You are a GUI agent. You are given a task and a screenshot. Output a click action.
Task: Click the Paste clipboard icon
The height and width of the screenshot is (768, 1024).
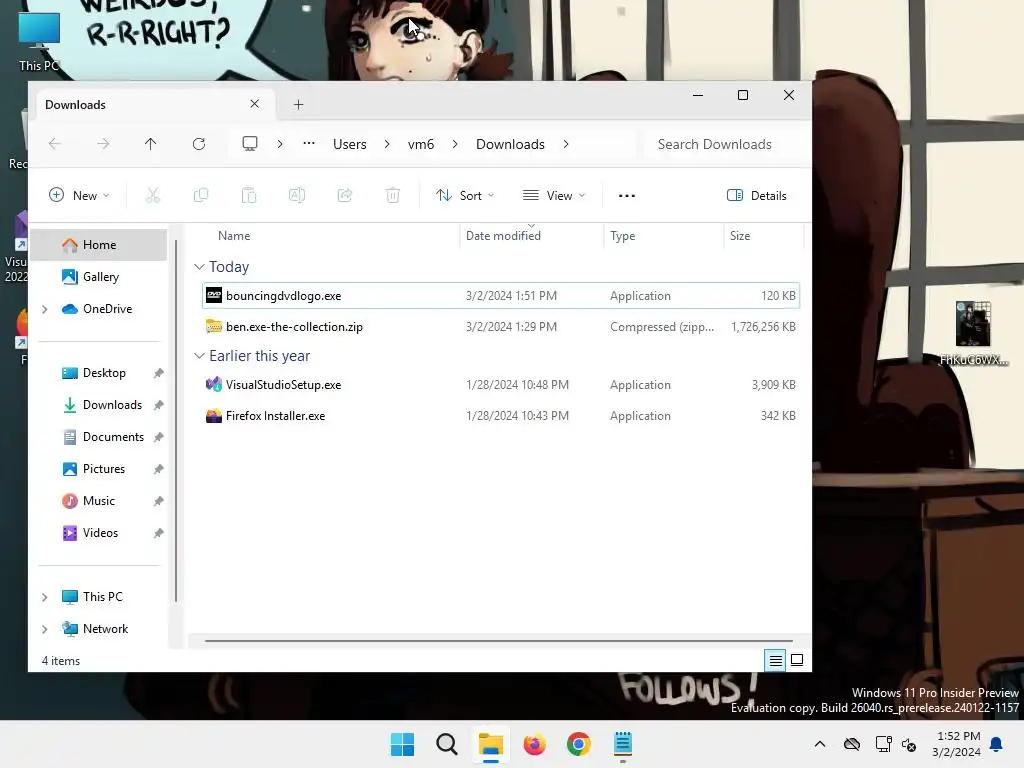pos(249,195)
